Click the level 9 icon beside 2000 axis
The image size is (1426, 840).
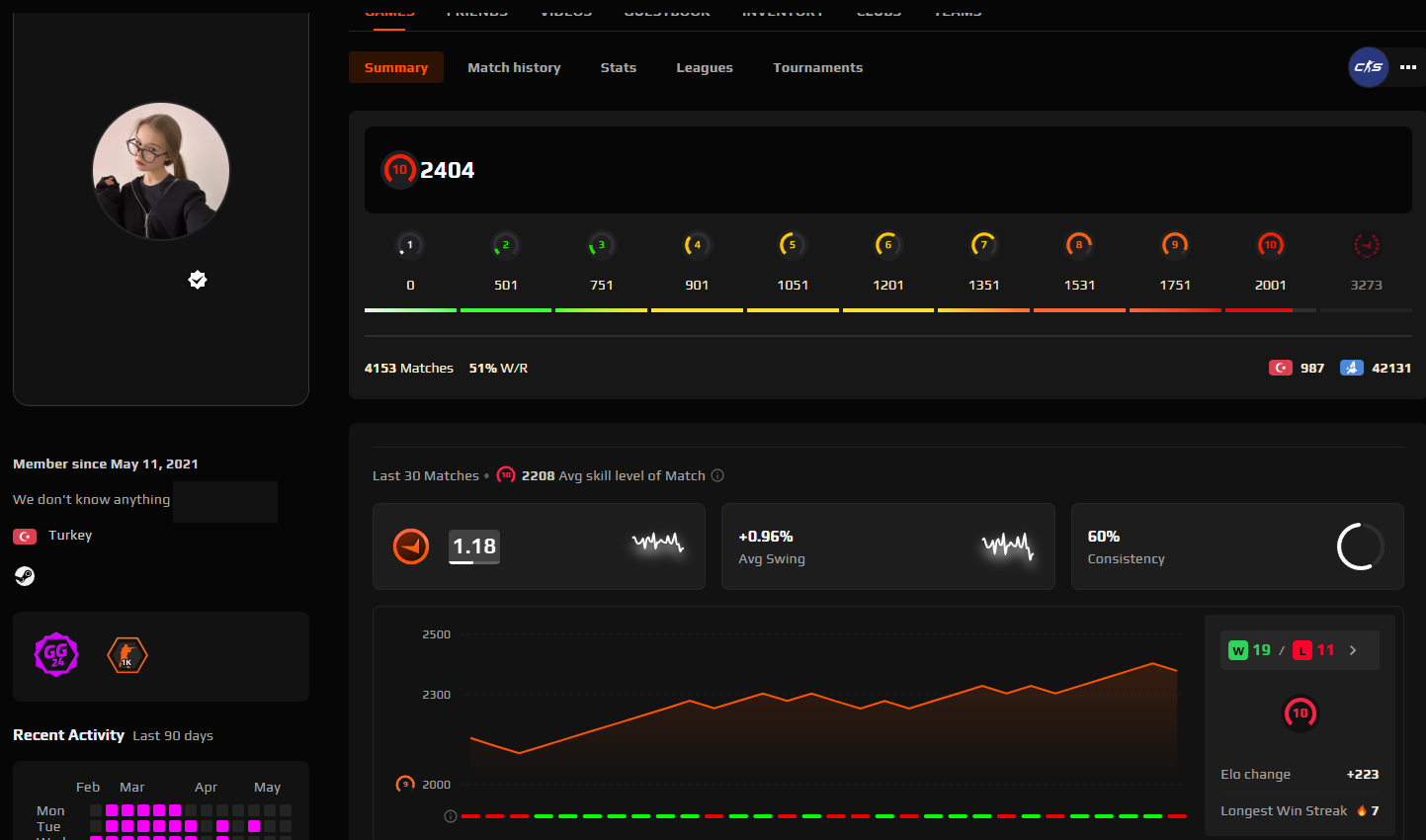click(x=405, y=784)
